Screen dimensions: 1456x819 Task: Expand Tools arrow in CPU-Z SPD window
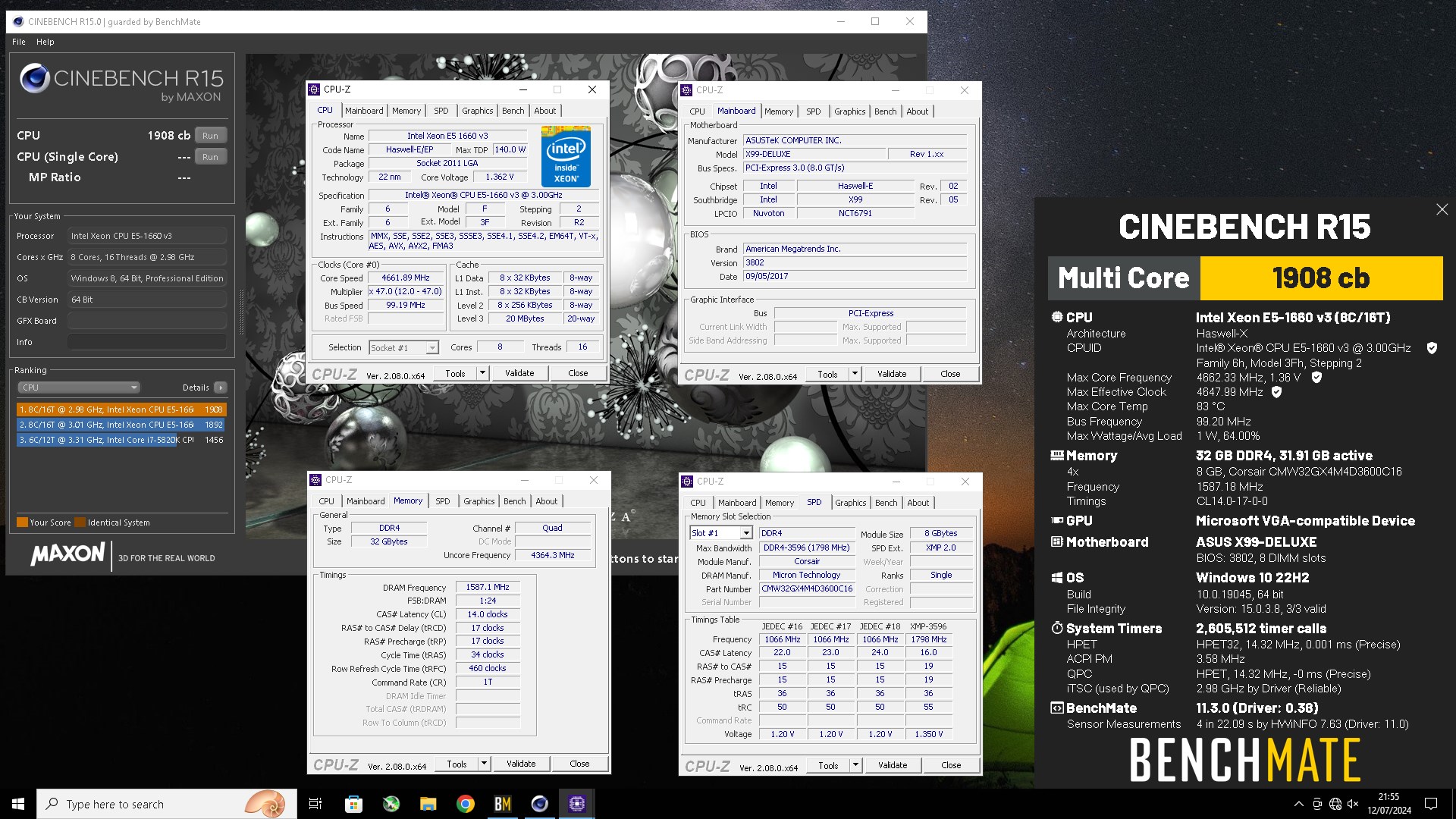click(x=855, y=765)
